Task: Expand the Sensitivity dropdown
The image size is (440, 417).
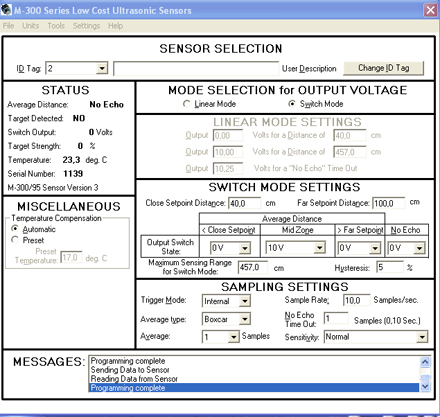Action: 422,337
